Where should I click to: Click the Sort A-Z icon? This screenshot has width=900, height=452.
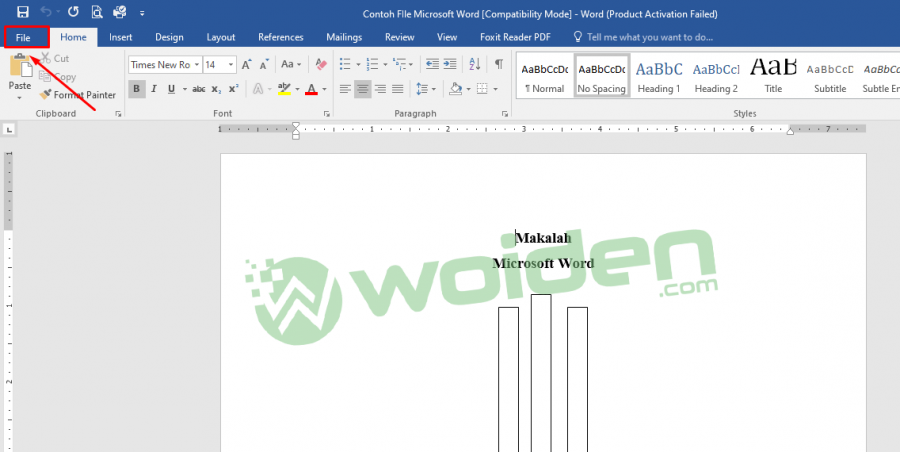[x=475, y=64]
